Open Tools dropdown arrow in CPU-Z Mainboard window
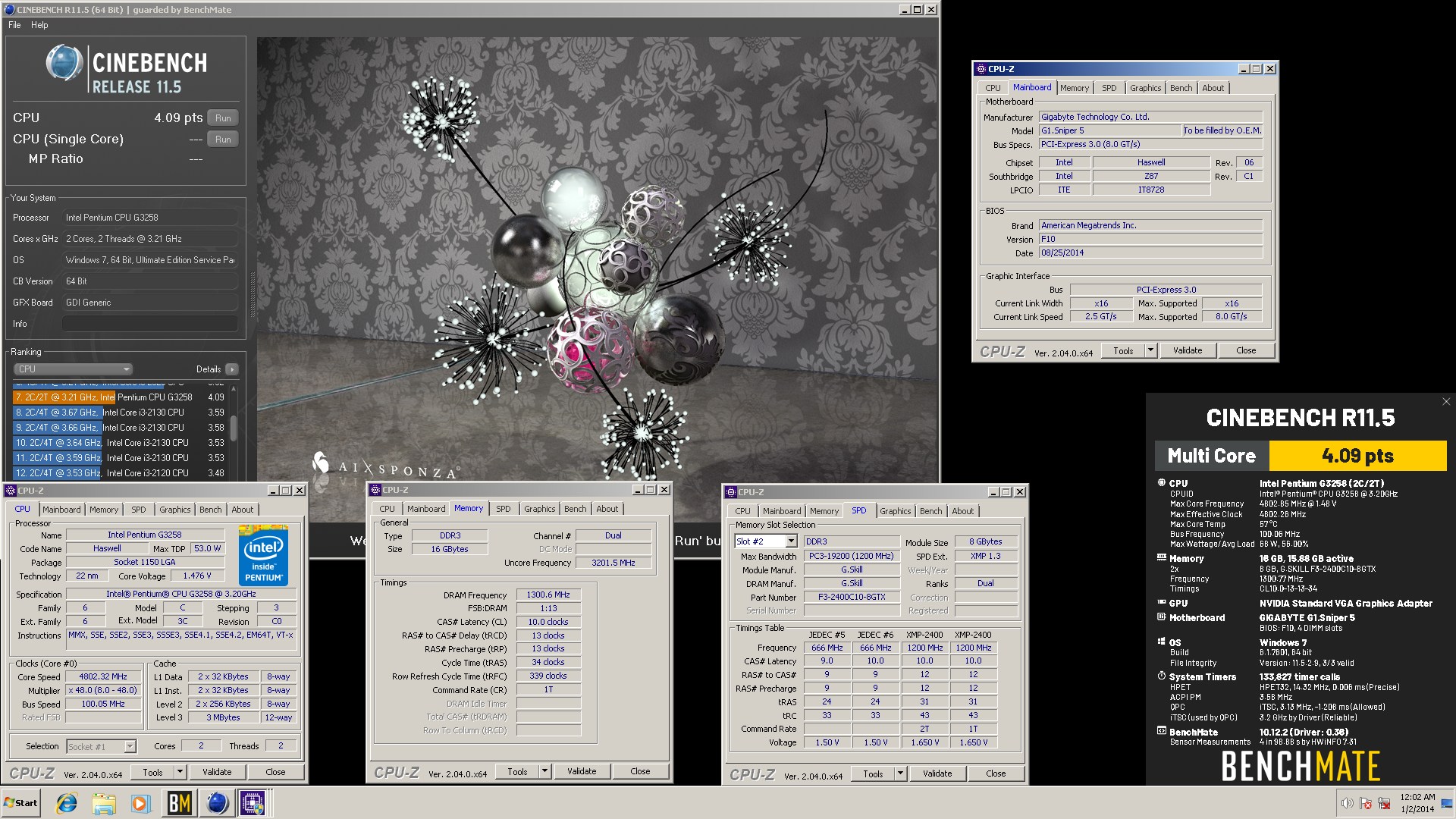 pyautogui.click(x=1150, y=350)
